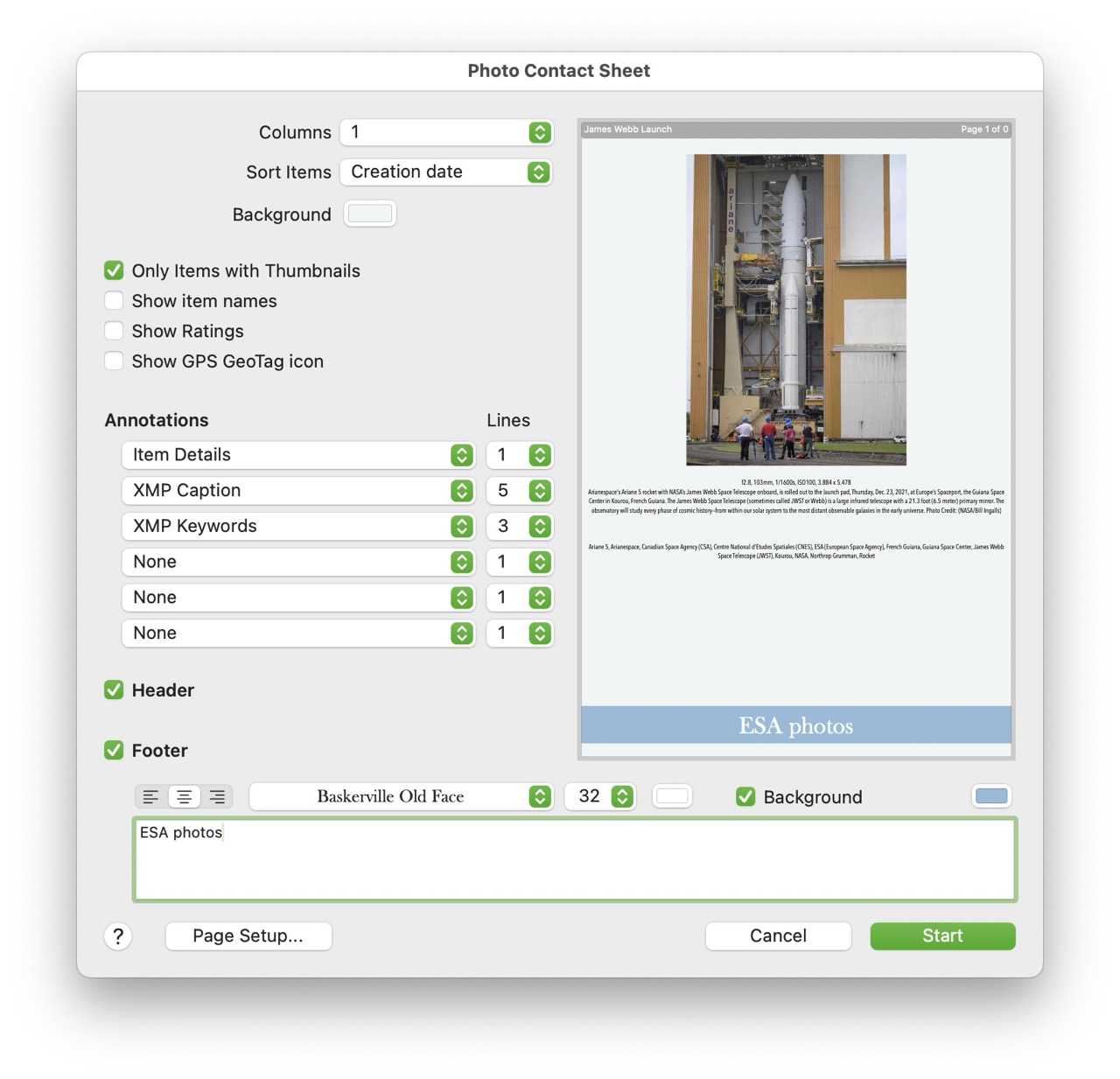1120x1079 pixels.
Task: Toggle the footer Background checkbox
Action: click(x=745, y=796)
